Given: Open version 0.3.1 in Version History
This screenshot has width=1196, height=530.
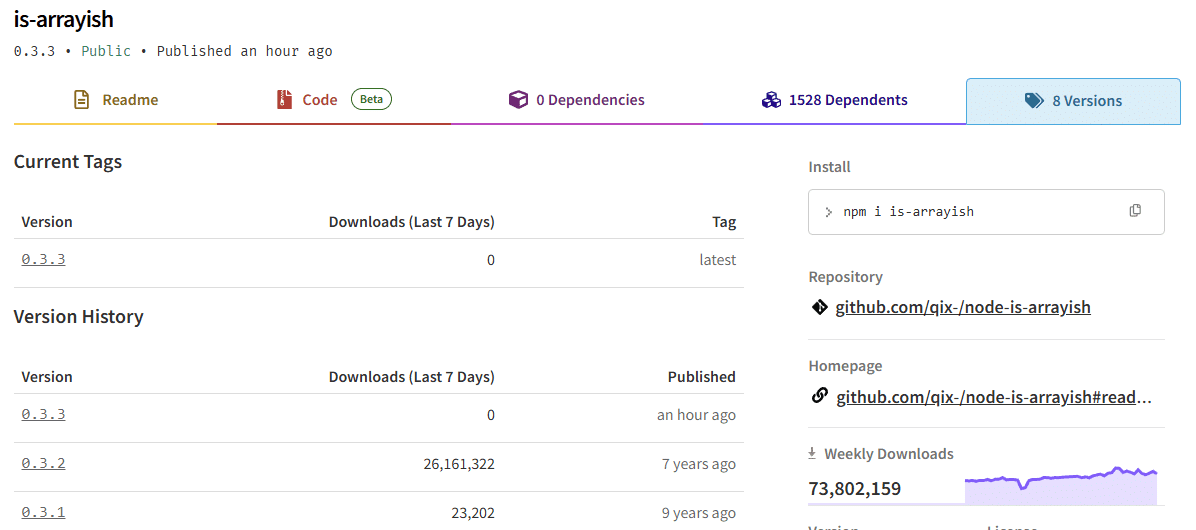Looking at the screenshot, I should tap(43, 513).
